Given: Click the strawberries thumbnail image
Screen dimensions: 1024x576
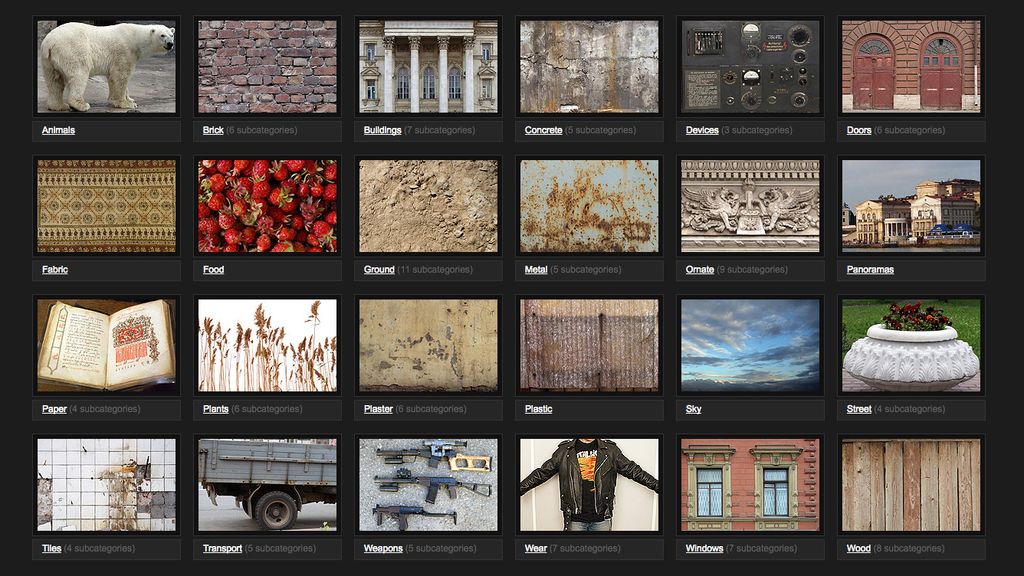Looking at the screenshot, I should point(266,205).
